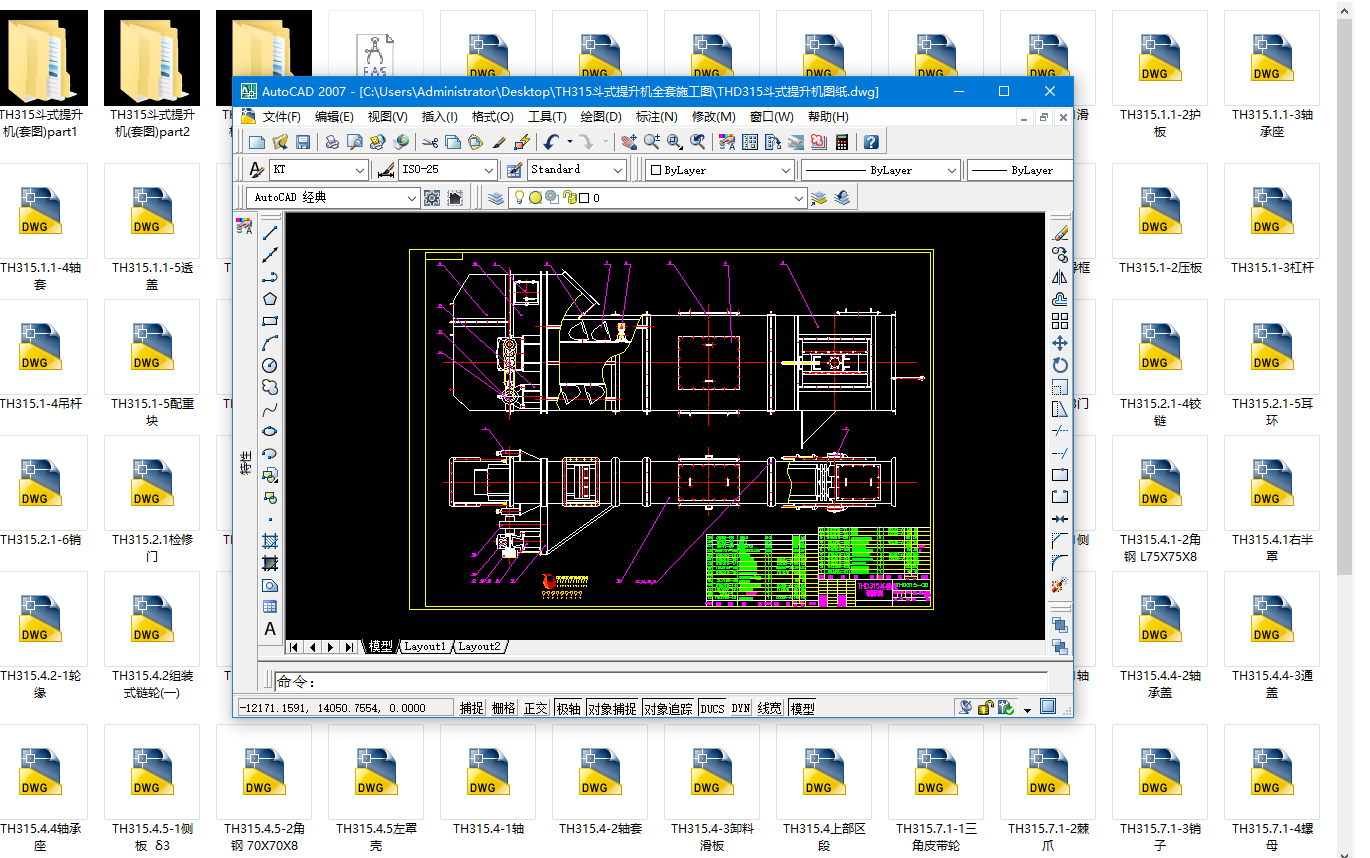Toggle 对象捕捉 object snap in status bar
This screenshot has height=858, width=1370.
[x=612, y=708]
